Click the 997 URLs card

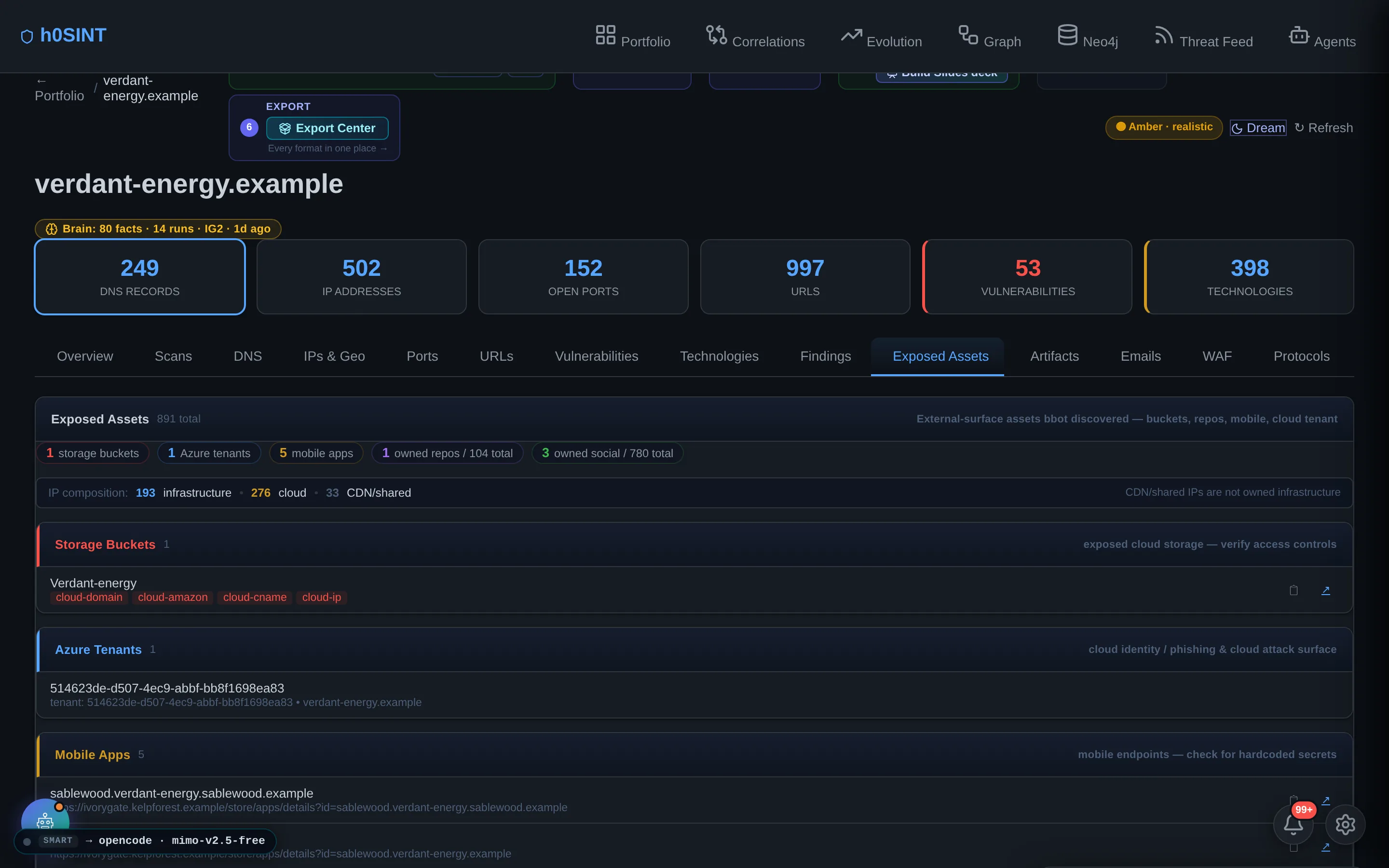805,277
